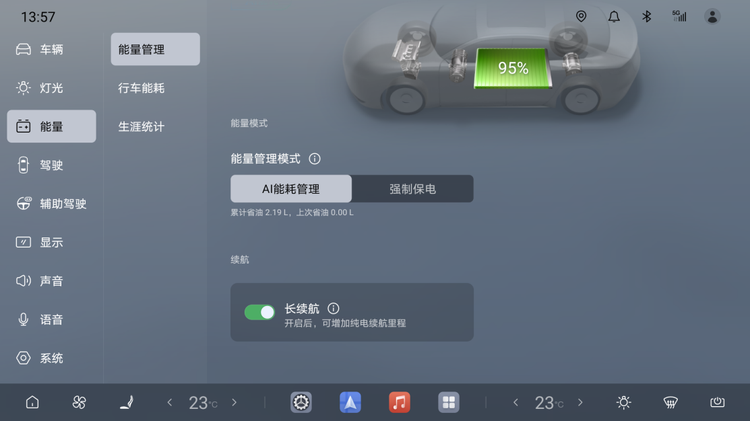This screenshot has height=421, width=750.
Task: Select AI能耗管理 mode option
Action: tap(291, 189)
